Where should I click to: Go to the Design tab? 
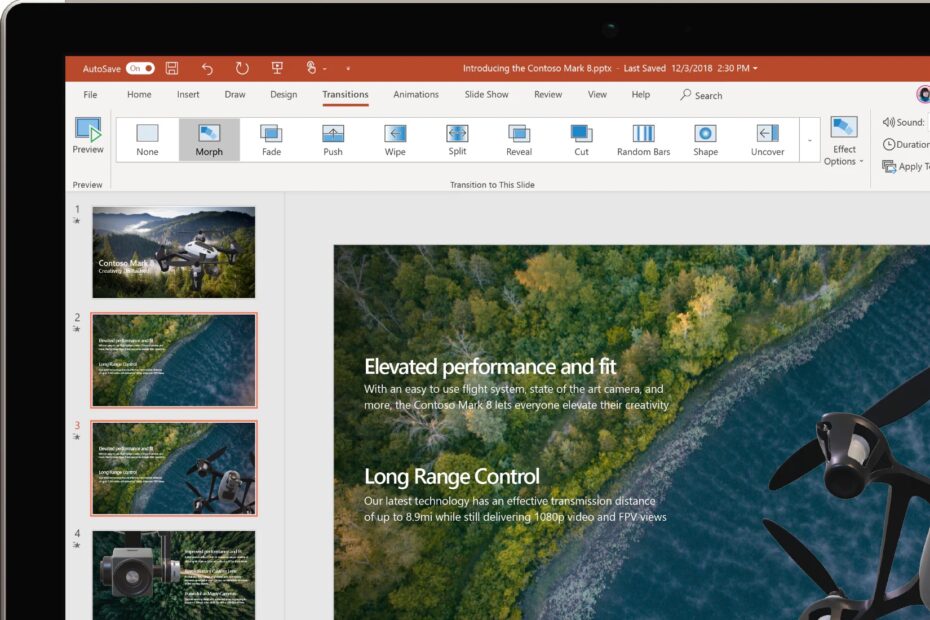(x=284, y=94)
